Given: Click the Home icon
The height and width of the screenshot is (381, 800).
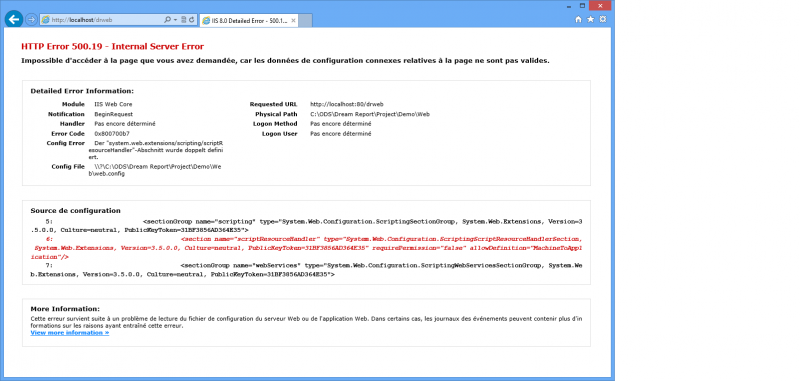Looking at the screenshot, I should [x=578, y=19].
